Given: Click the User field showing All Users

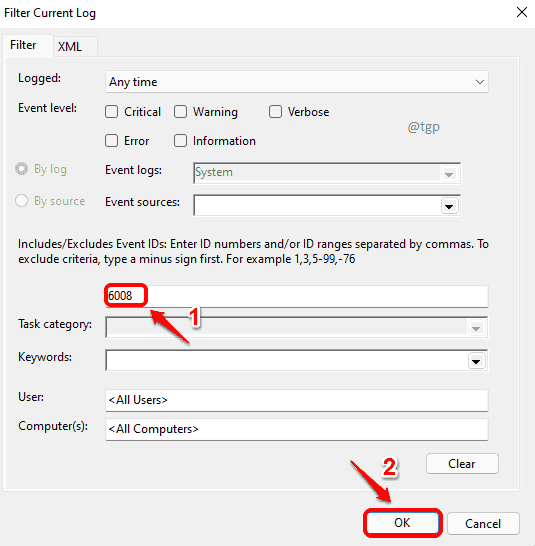Looking at the screenshot, I should click(x=297, y=400).
